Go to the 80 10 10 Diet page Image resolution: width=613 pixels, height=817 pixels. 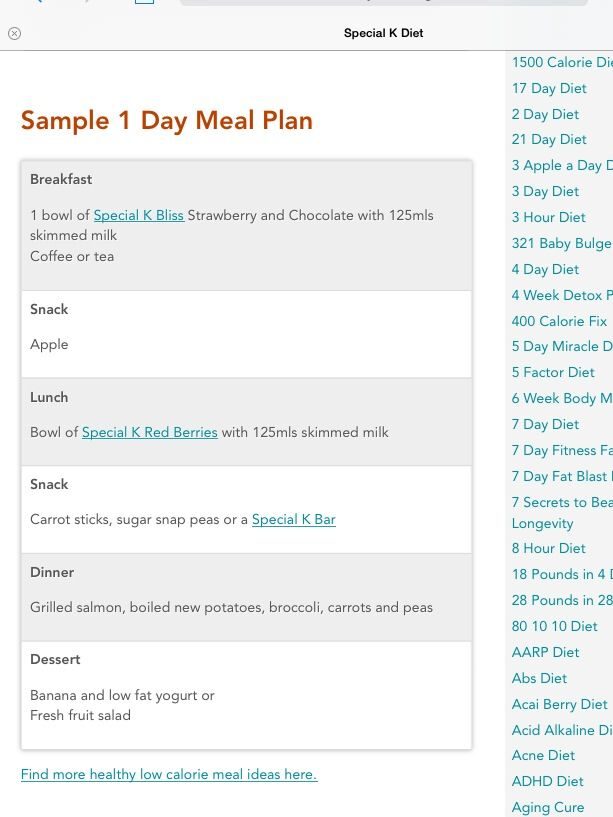click(555, 626)
